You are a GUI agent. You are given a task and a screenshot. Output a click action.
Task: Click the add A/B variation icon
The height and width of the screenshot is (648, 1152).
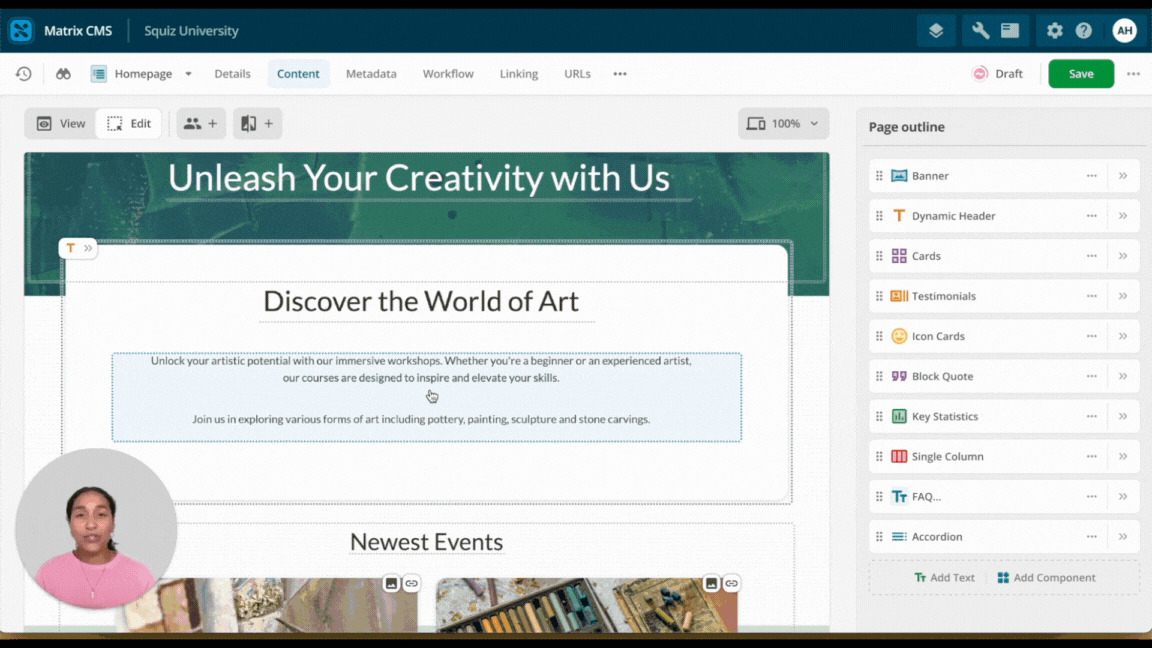click(x=257, y=123)
